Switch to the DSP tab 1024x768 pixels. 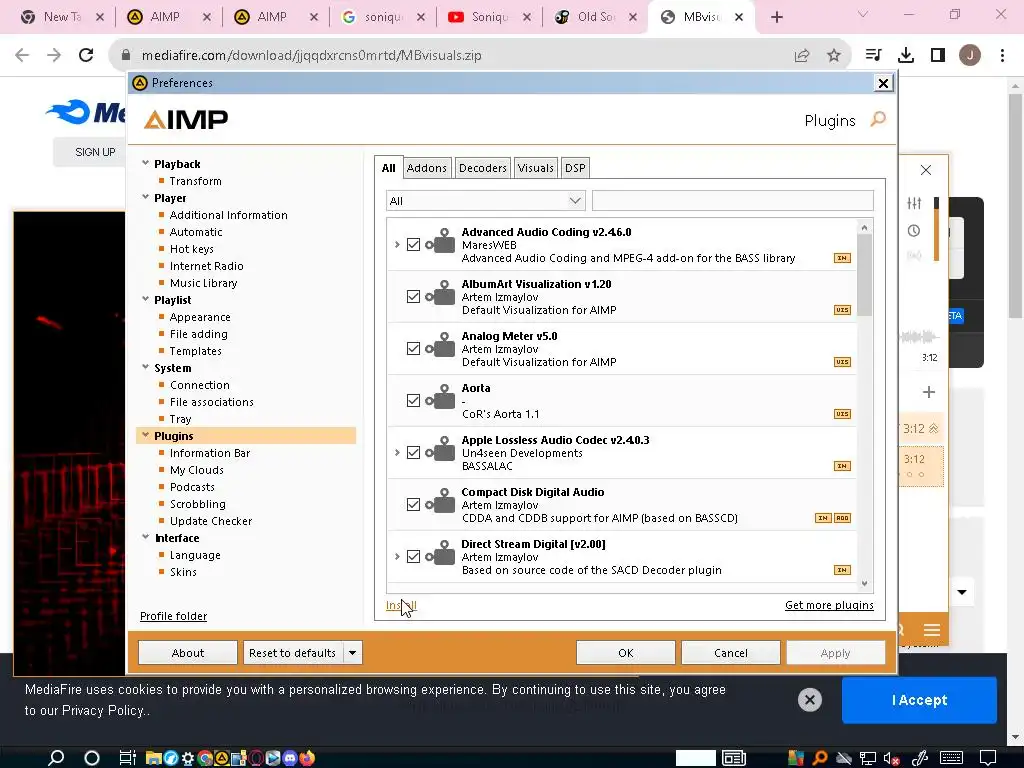click(575, 168)
